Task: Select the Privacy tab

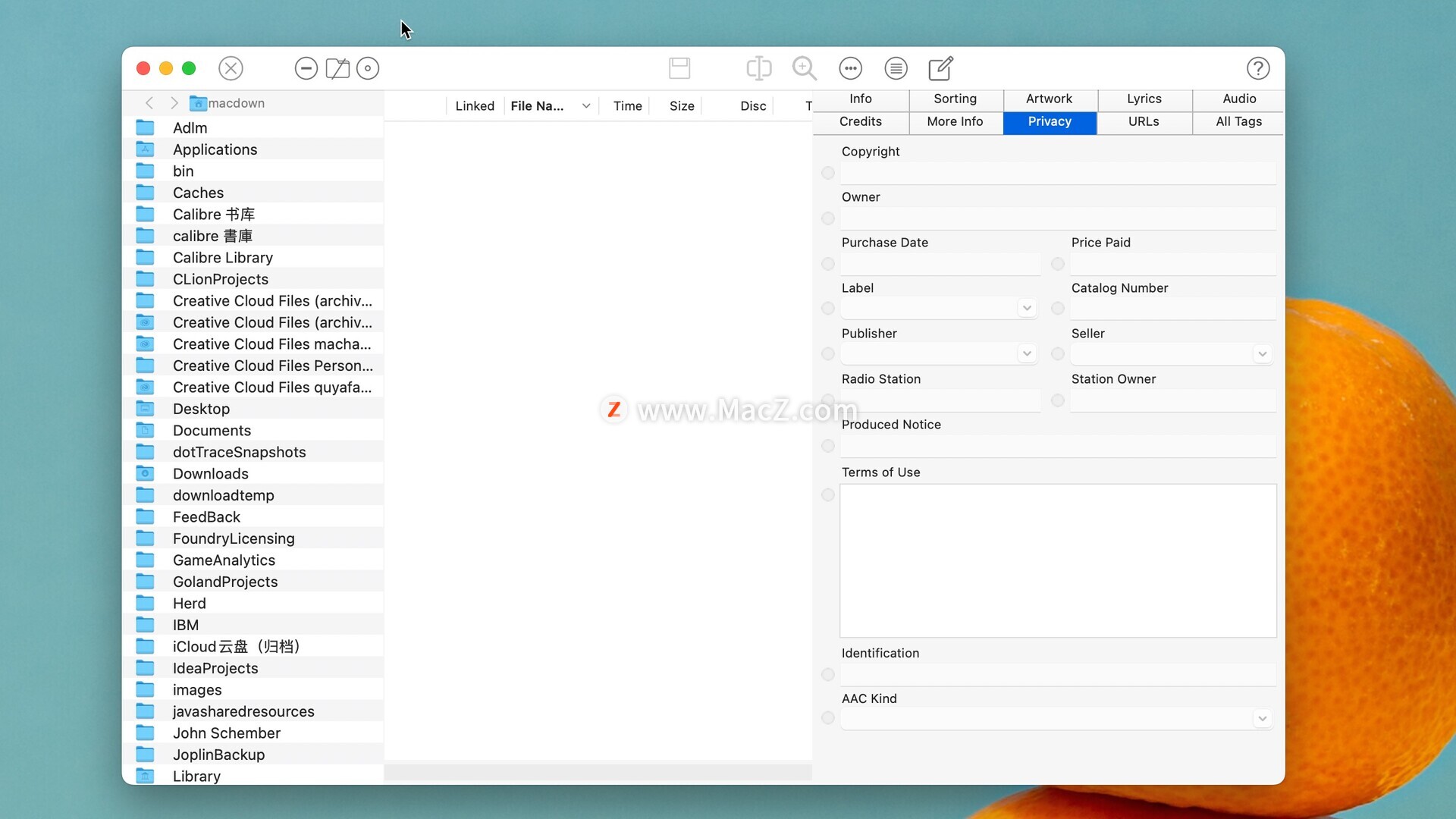Action: [1050, 122]
